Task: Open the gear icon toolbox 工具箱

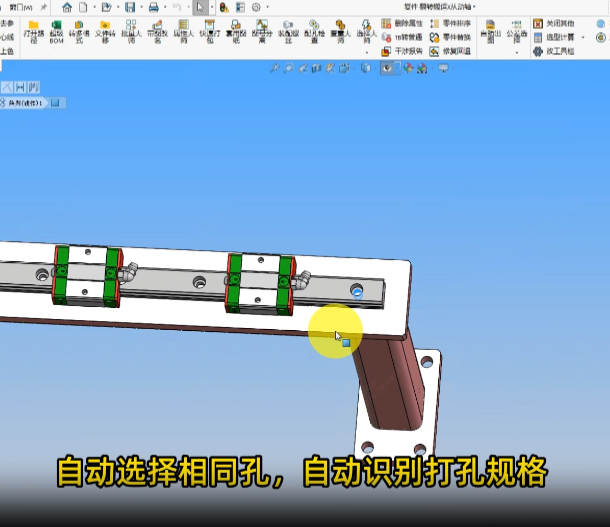Action: (554, 51)
